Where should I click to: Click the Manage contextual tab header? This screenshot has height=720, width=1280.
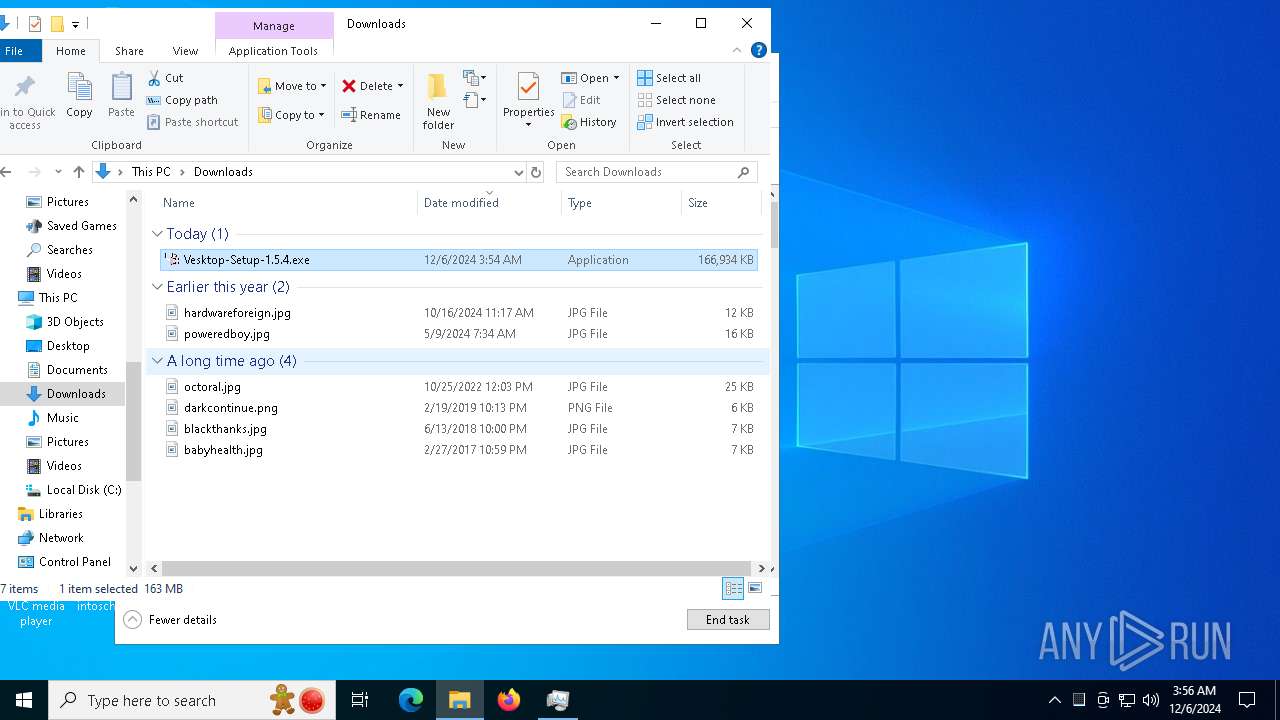[x=274, y=26]
